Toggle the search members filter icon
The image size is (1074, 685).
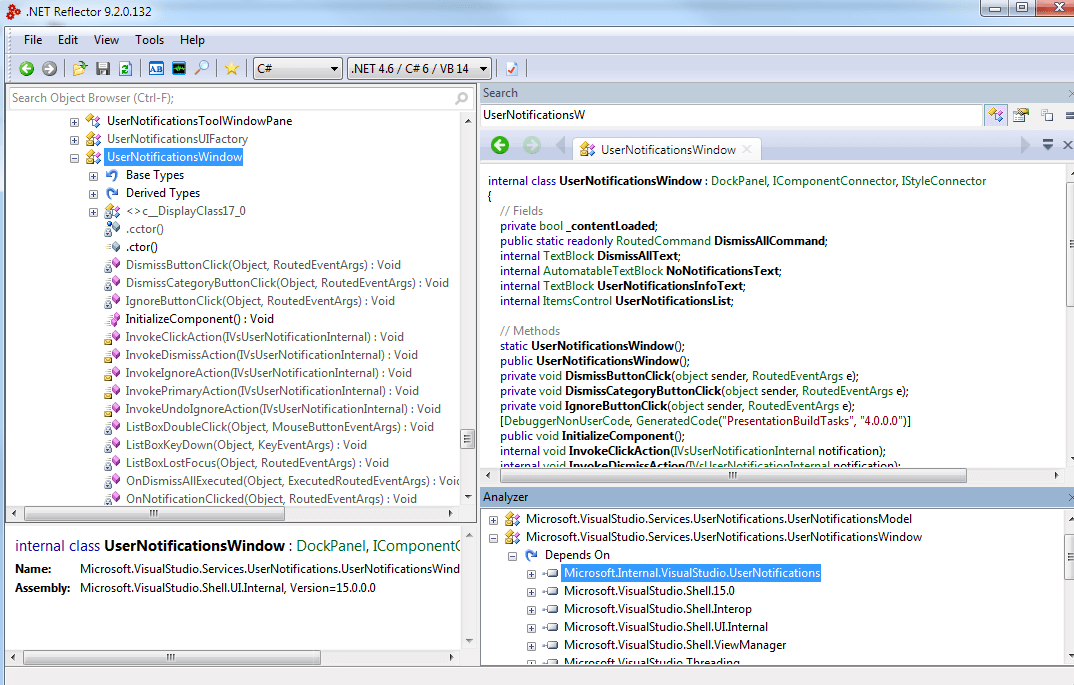[1021, 115]
